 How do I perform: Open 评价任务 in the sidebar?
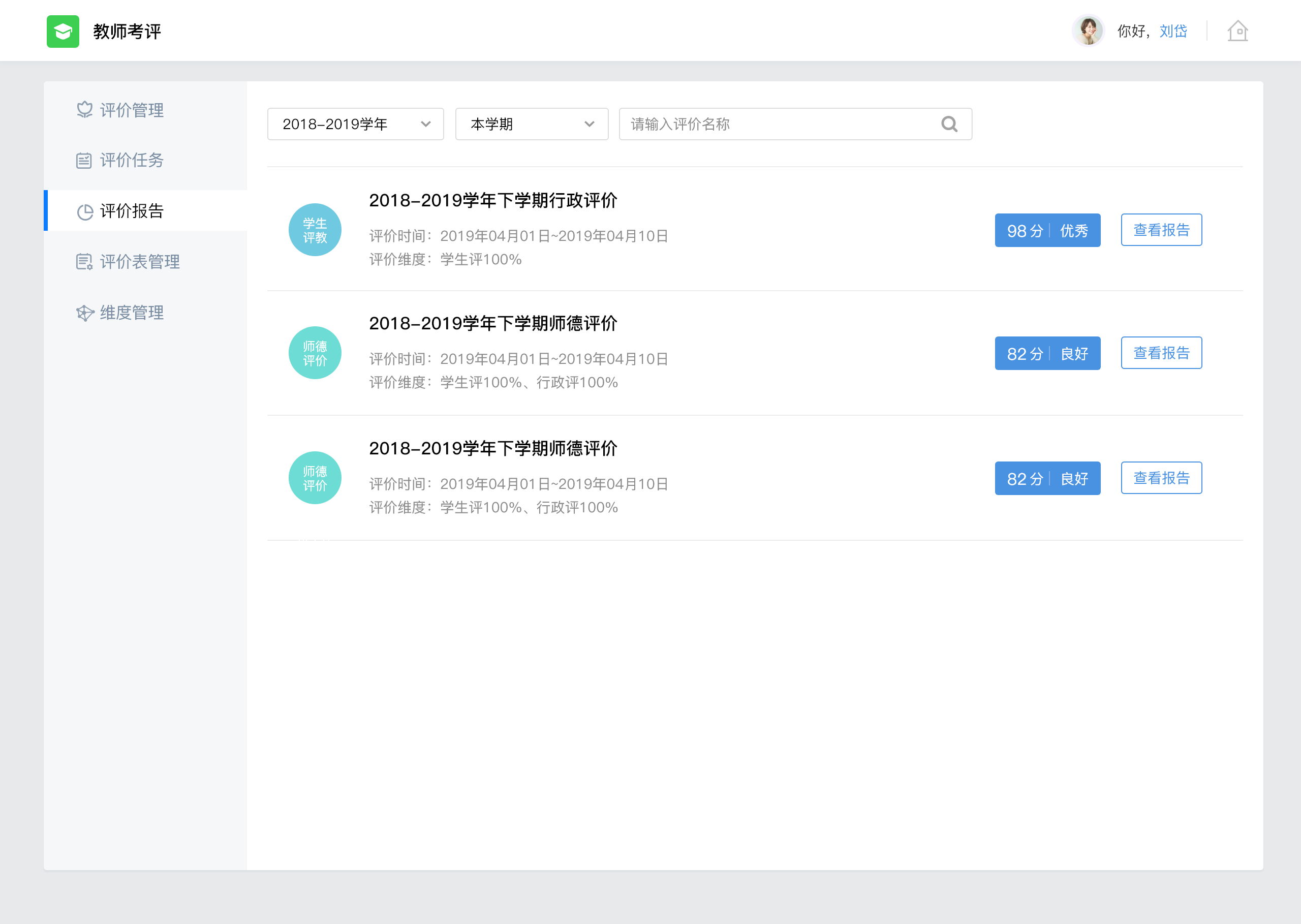click(132, 161)
